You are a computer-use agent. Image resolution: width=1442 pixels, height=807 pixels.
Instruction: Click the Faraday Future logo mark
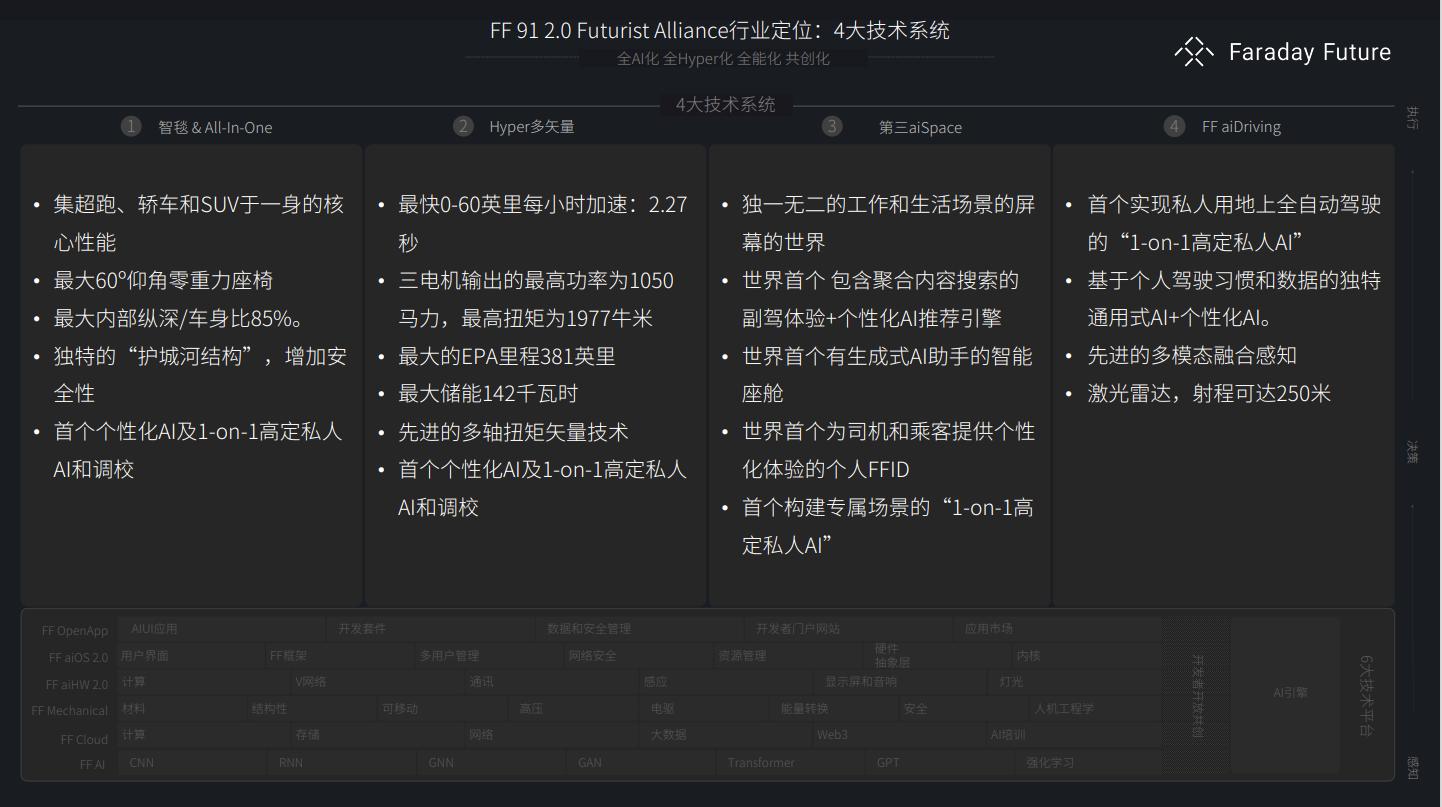coord(1192,51)
